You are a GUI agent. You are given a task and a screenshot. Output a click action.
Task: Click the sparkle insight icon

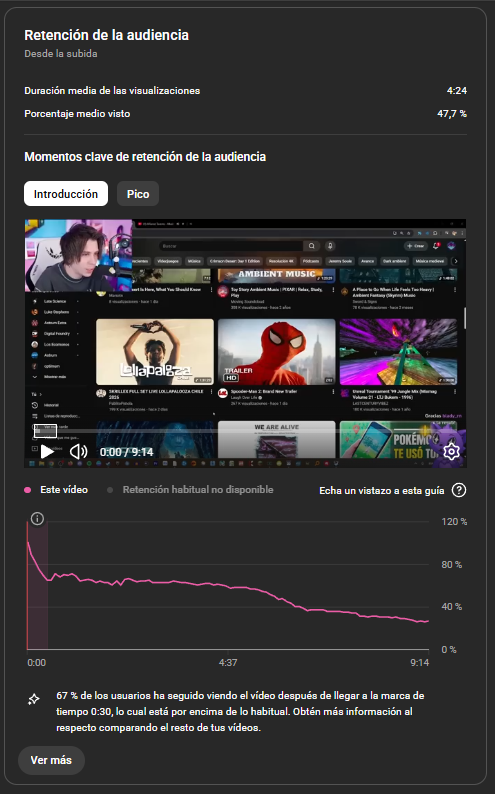[x=33, y=699]
